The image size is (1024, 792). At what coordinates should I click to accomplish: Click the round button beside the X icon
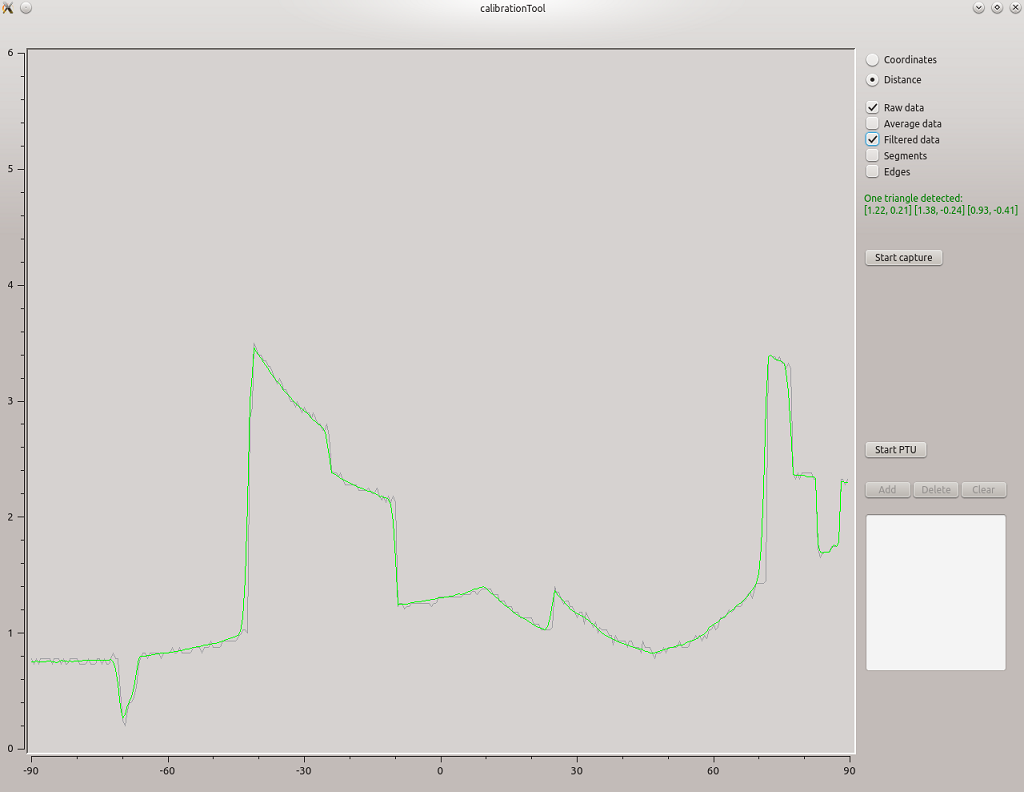26,8
